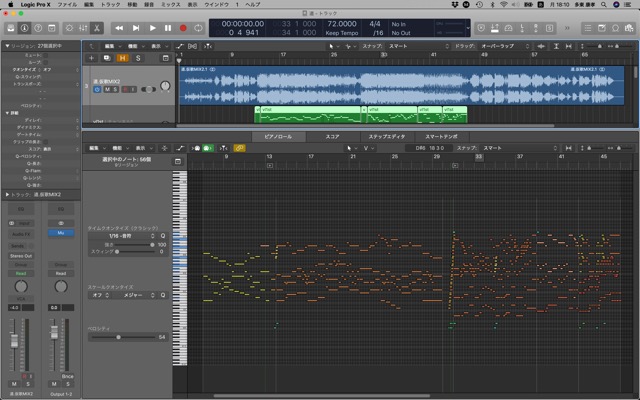
Task: Open the Library button in control bar
Action: point(11,28)
